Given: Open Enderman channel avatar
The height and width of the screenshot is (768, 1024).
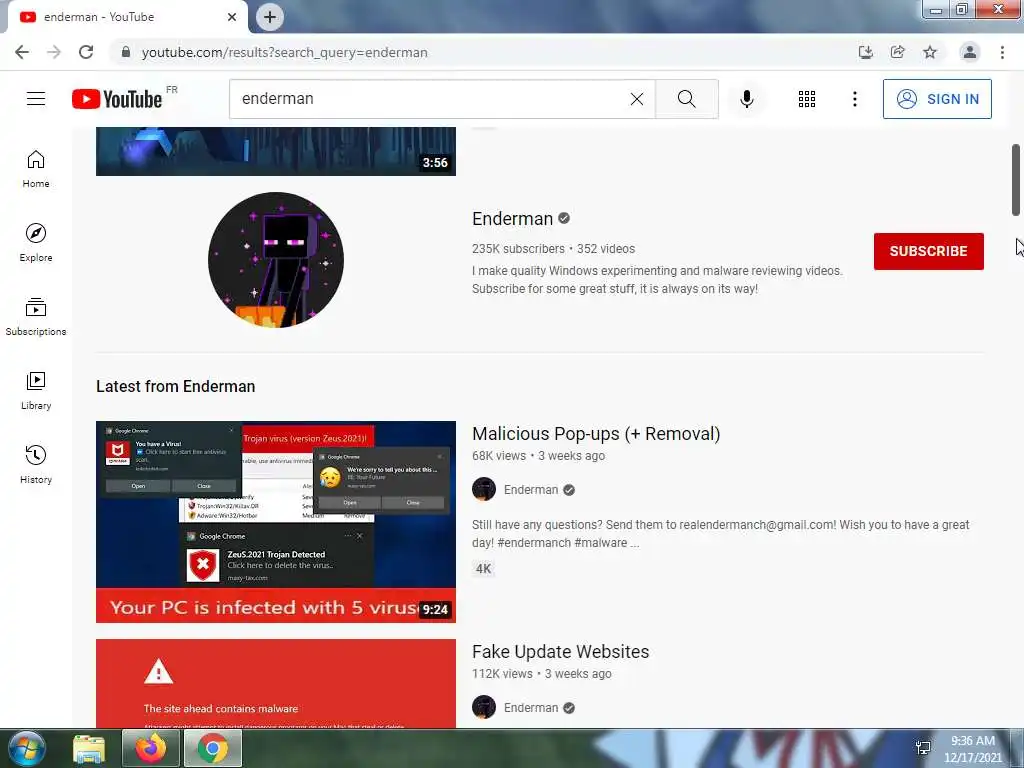Looking at the screenshot, I should pyautogui.click(x=276, y=260).
